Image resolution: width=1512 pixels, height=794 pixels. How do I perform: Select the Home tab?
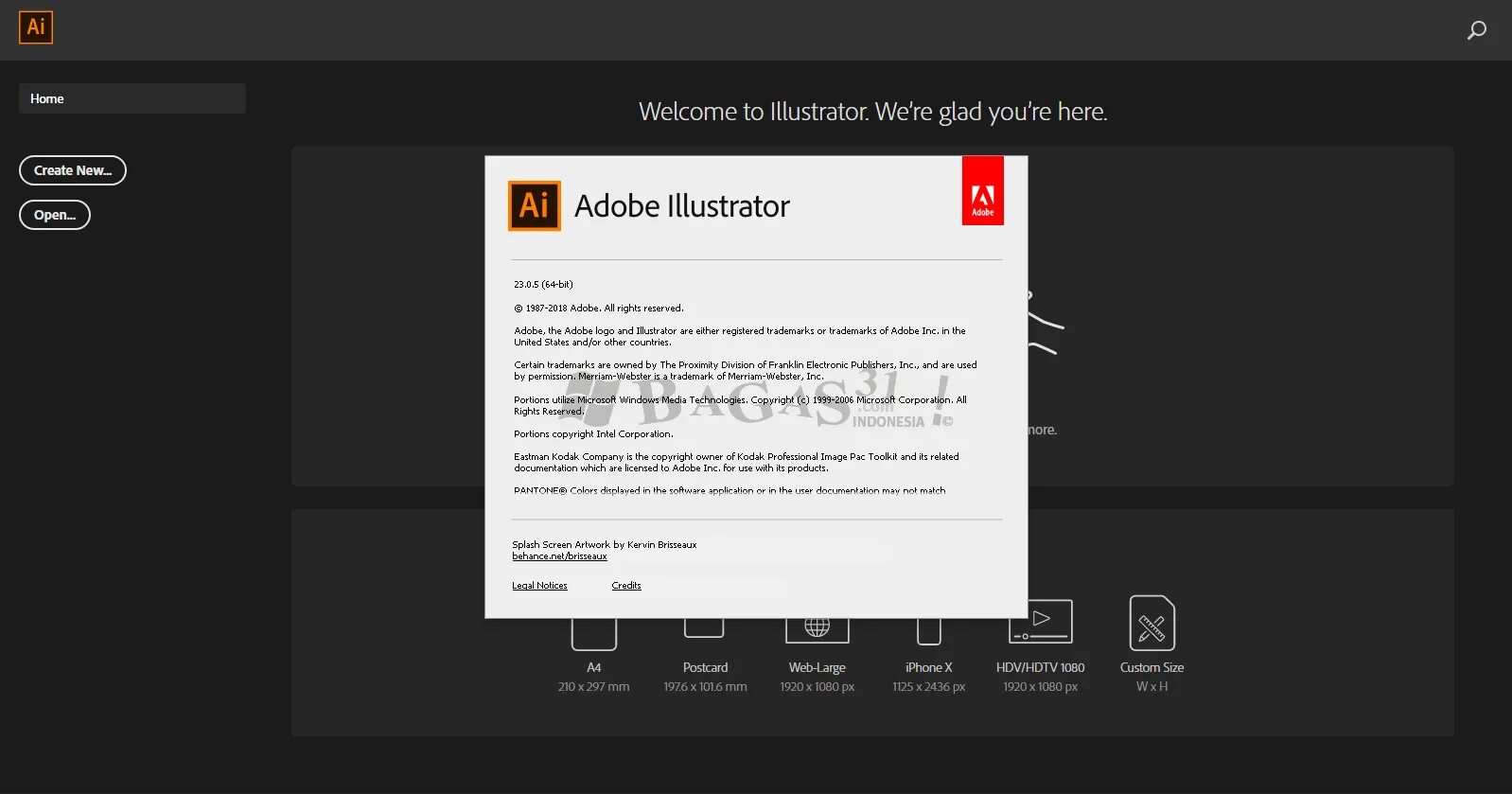click(132, 98)
